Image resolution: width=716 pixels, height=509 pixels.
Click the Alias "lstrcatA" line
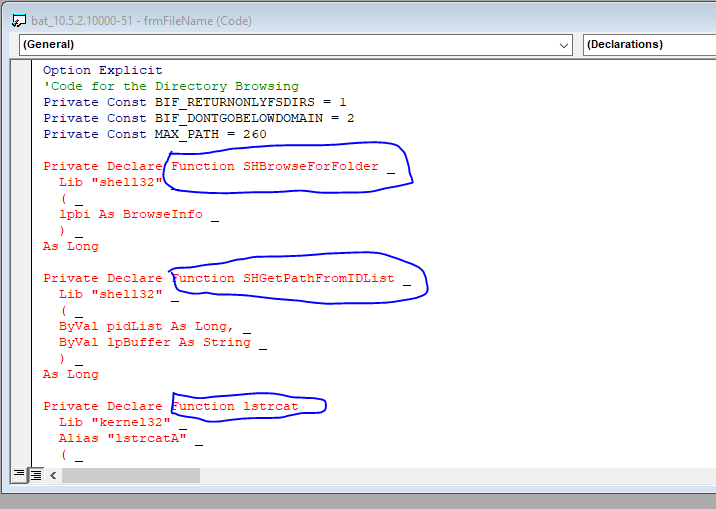pos(131,438)
